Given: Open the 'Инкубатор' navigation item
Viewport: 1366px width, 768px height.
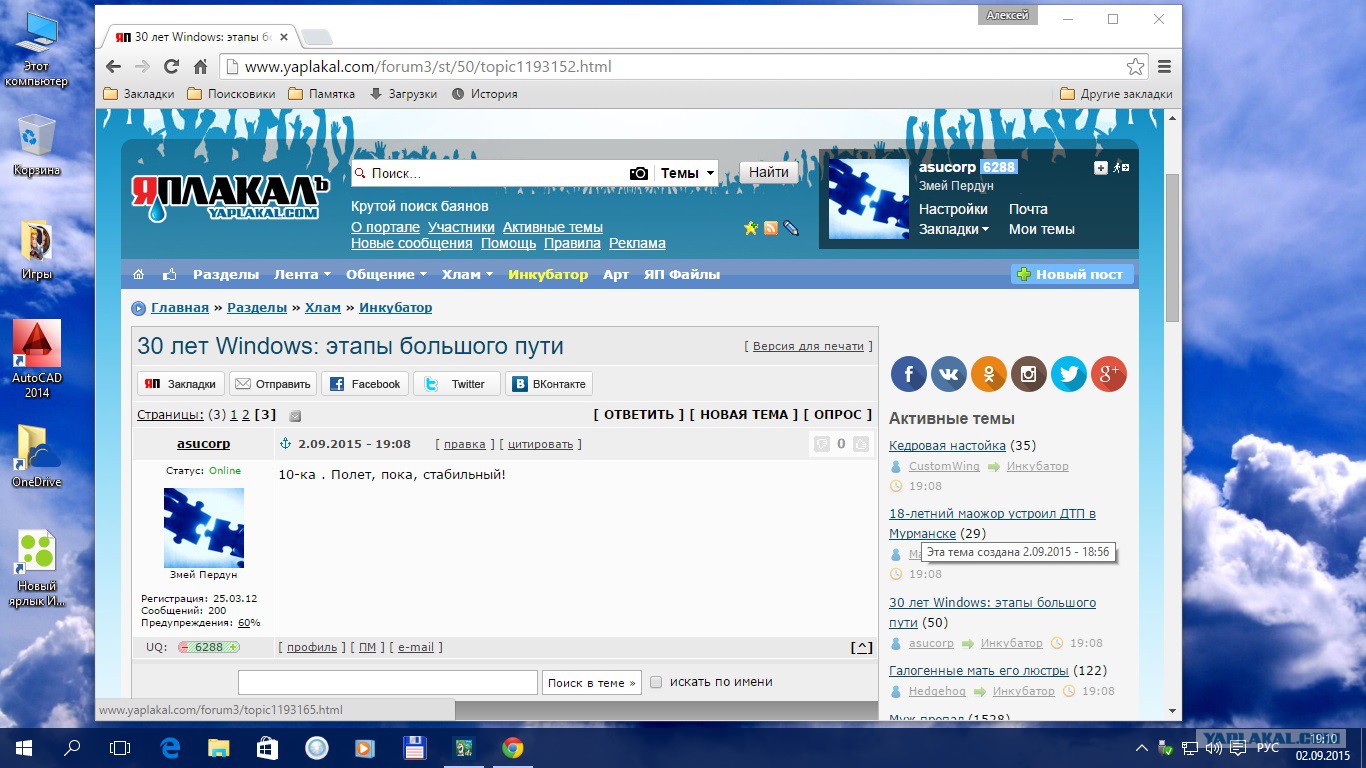Looking at the screenshot, I should tap(548, 274).
